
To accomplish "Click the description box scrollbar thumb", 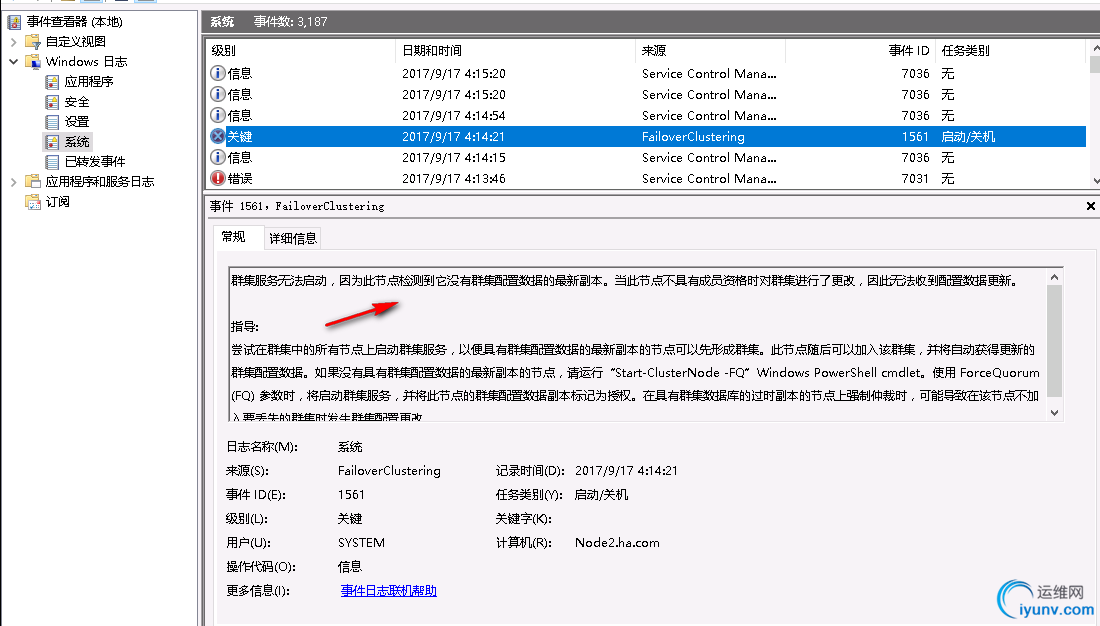I will click(1054, 341).
